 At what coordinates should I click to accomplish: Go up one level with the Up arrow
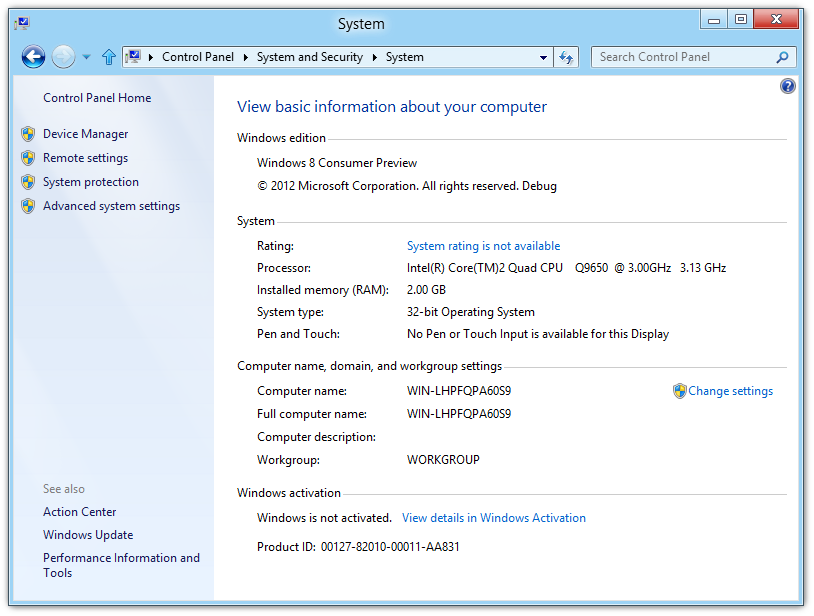tap(108, 57)
